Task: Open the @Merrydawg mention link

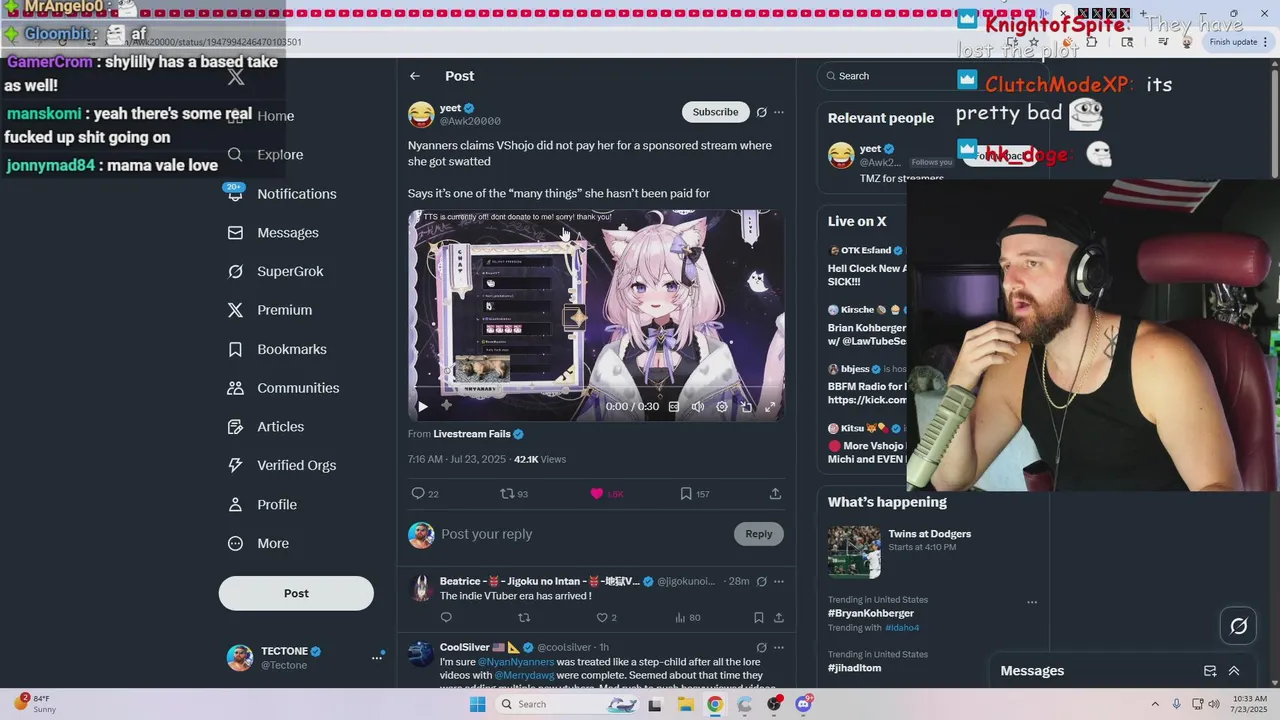Action: tap(524, 676)
